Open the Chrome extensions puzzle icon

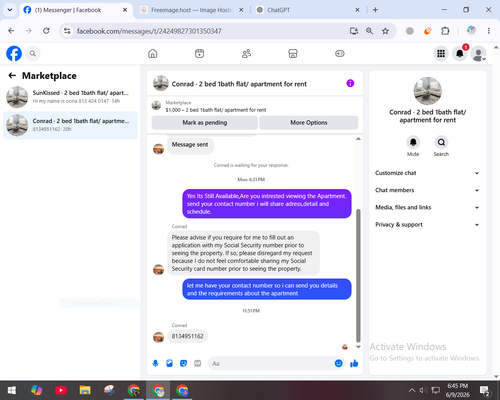(x=445, y=31)
